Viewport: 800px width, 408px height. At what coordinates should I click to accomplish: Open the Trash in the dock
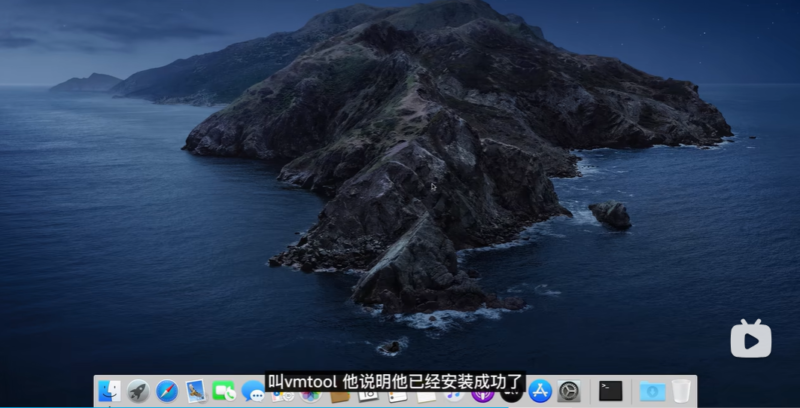click(681, 391)
